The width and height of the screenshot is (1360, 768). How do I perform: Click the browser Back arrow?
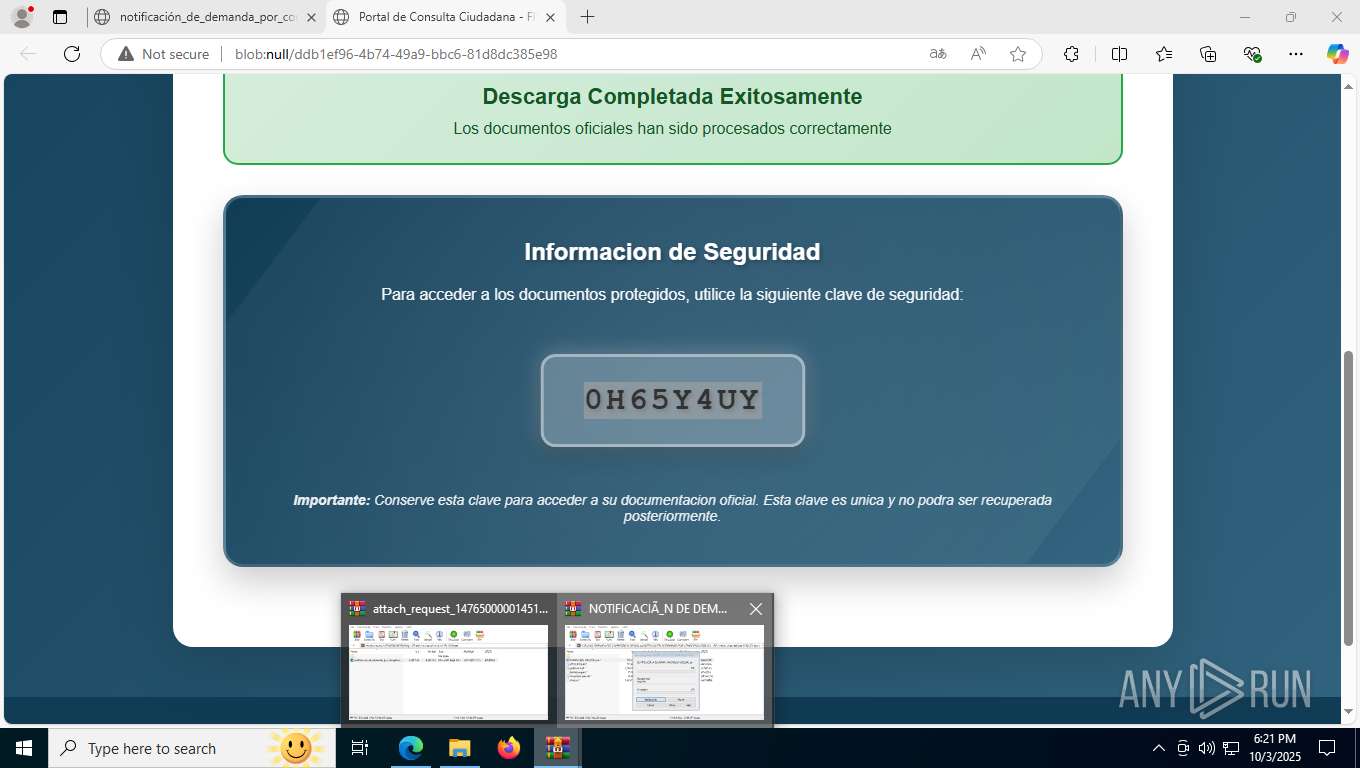pos(28,54)
